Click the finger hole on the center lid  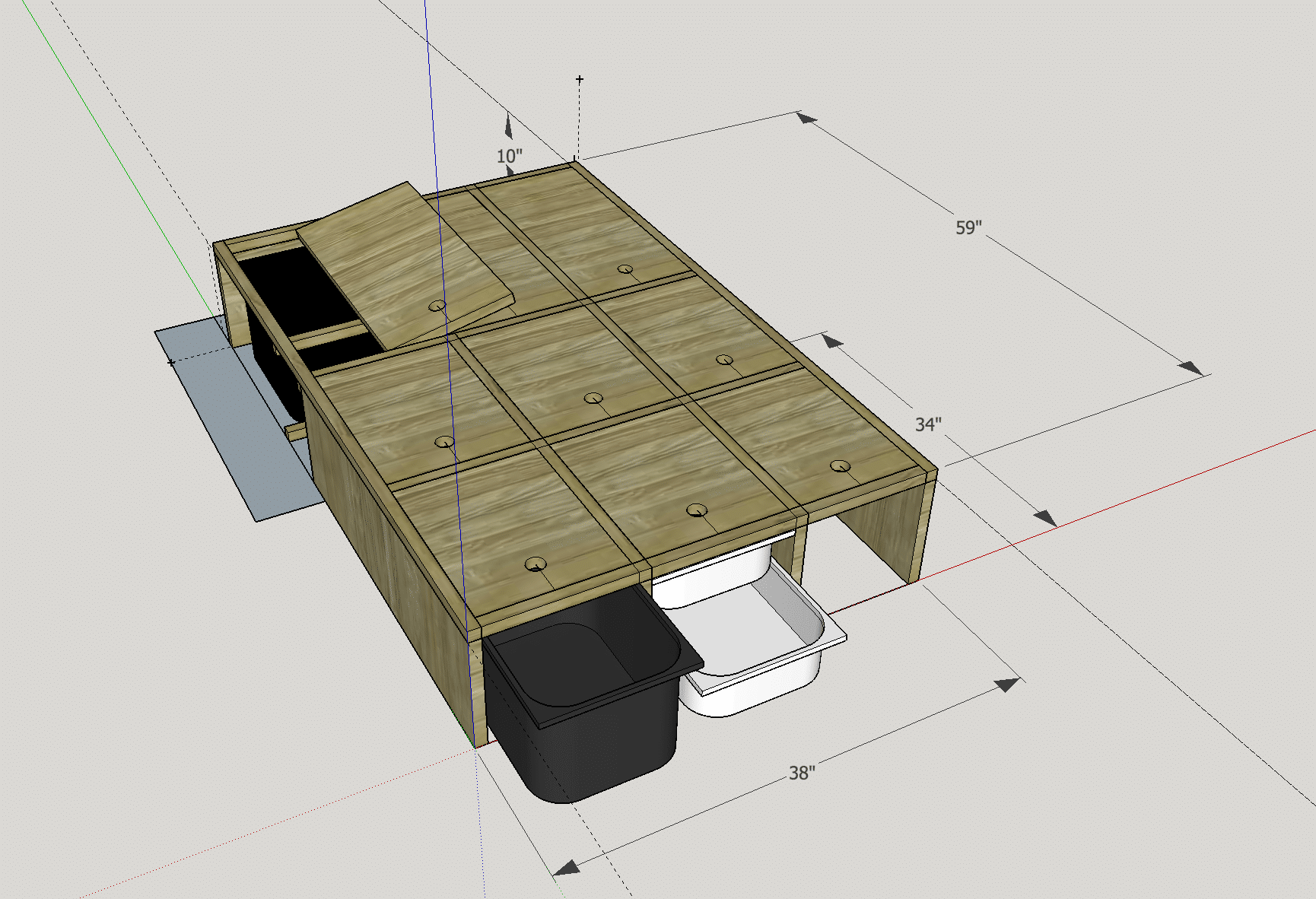click(x=593, y=398)
